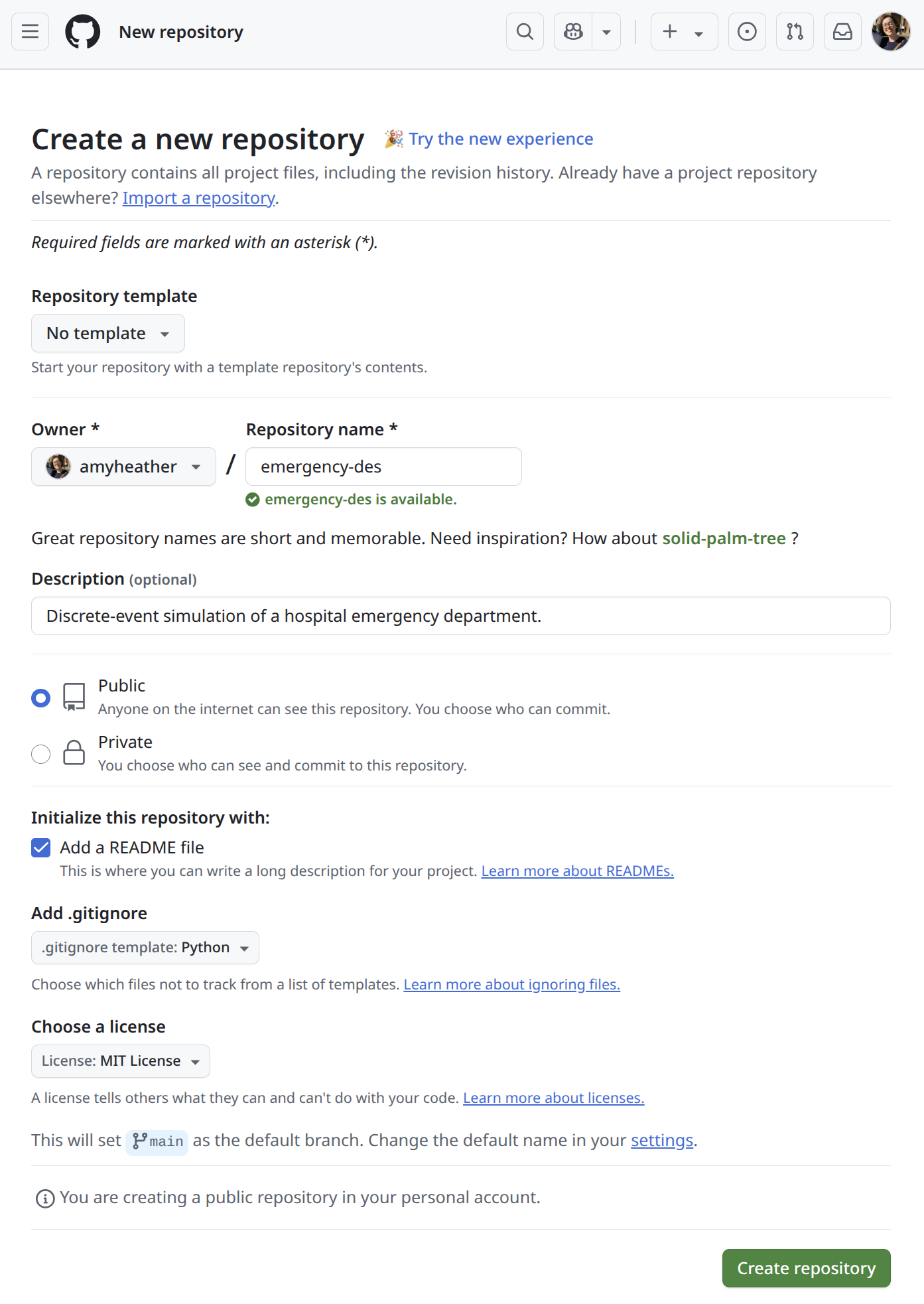Open the hamburger navigation menu
This screenshot has height=1304, width=924.
tap(30, 32)
